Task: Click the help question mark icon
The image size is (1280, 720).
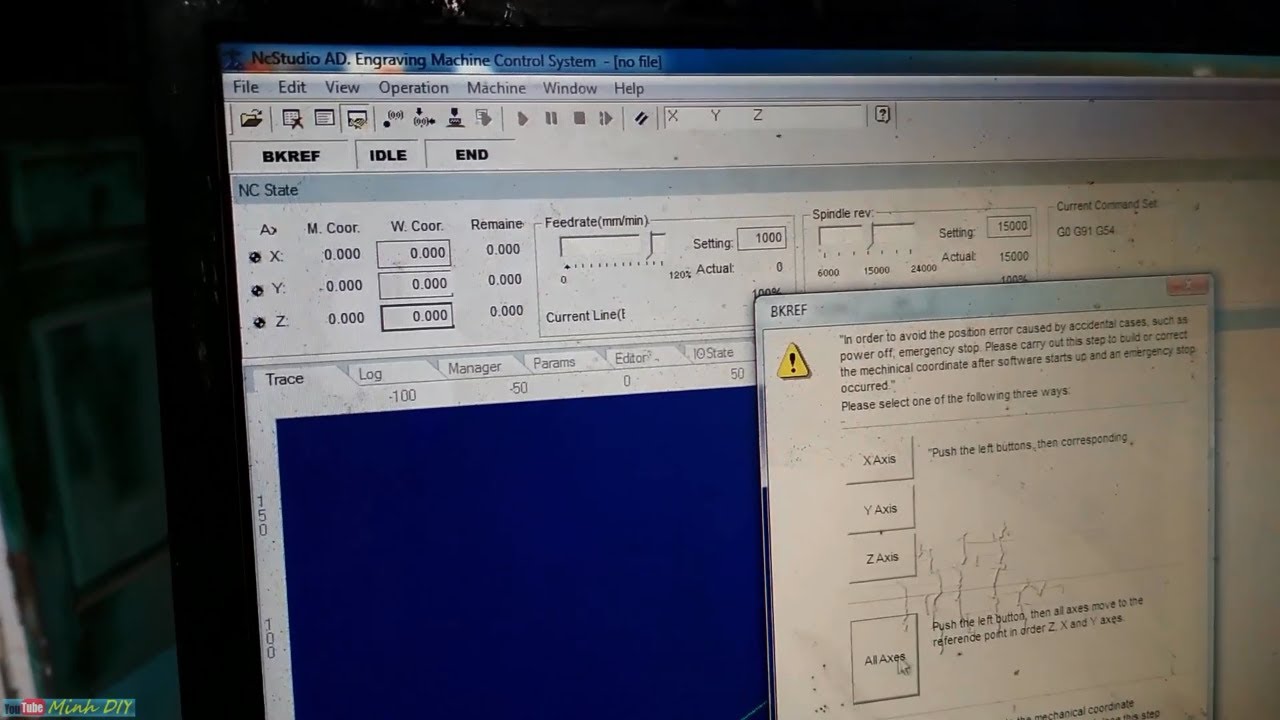Action: point(882,114)
